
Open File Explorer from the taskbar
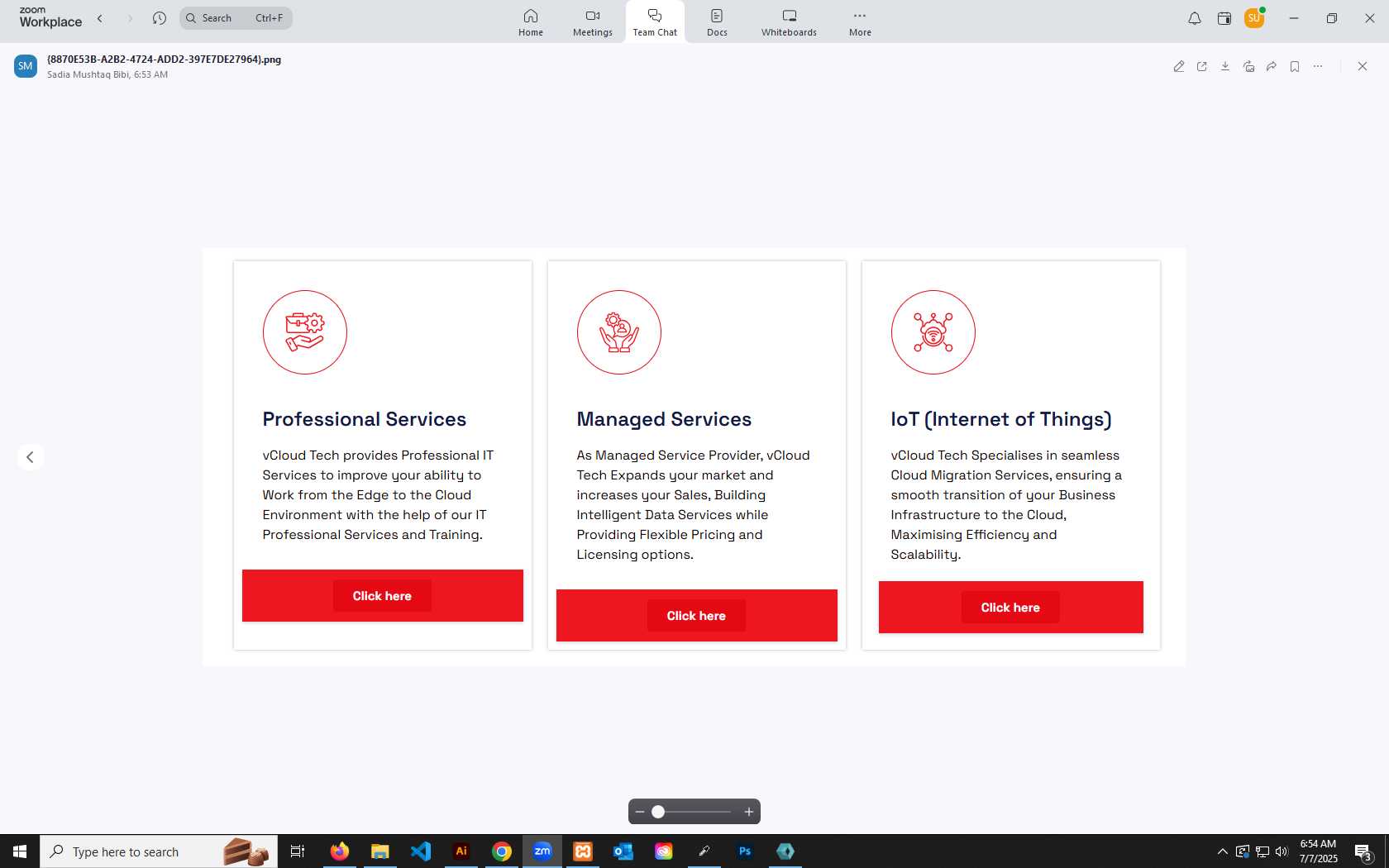[379, 851]
